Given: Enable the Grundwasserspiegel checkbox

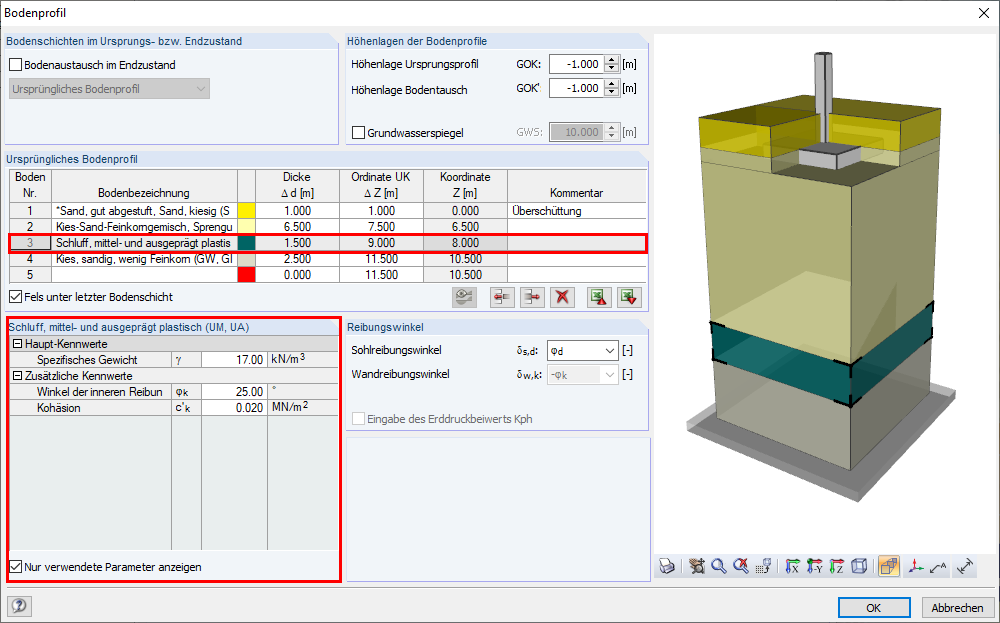Looking at the screenshot, I should tap(358, 133).
